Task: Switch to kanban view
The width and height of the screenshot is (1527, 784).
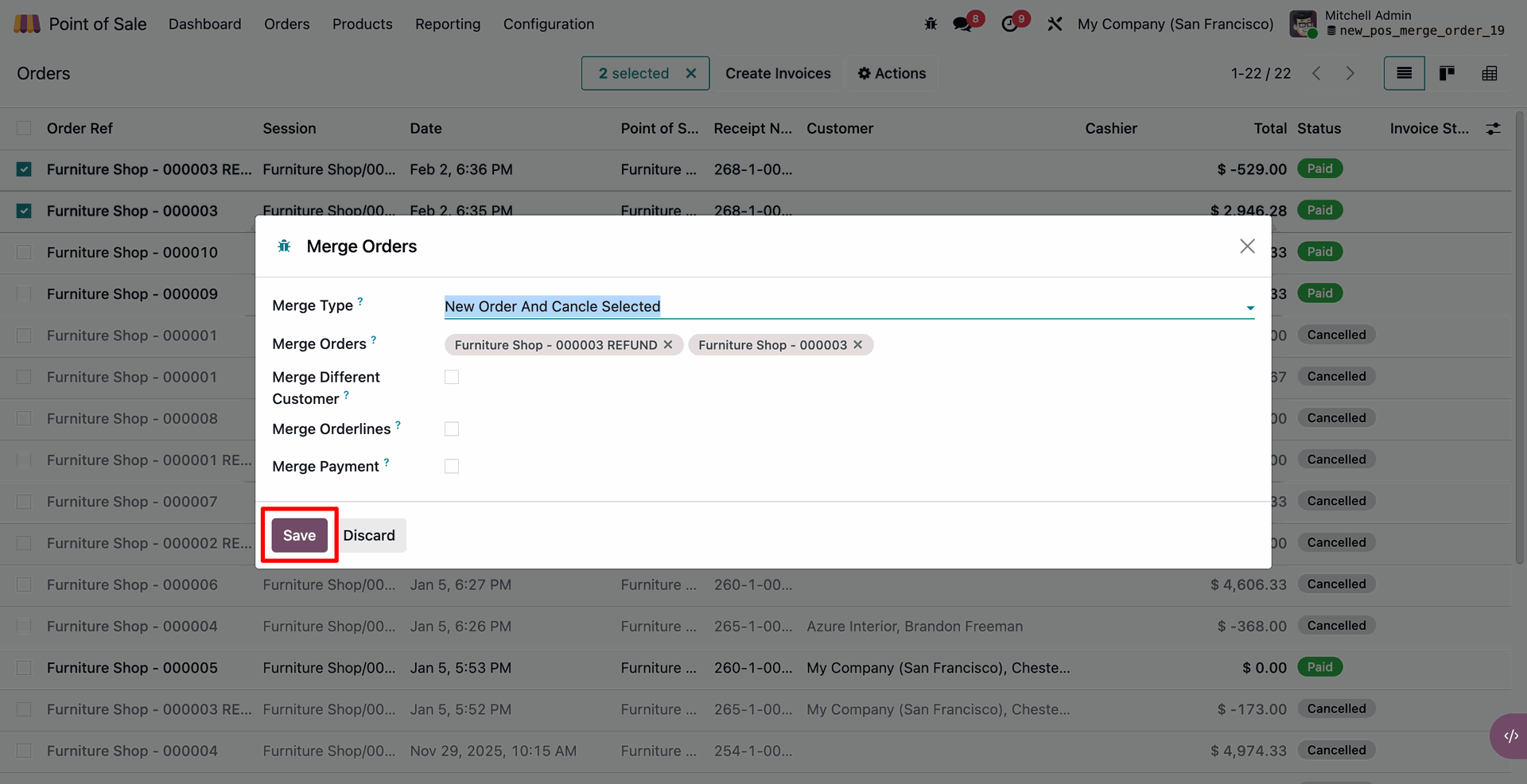Action: [1447, 73]
